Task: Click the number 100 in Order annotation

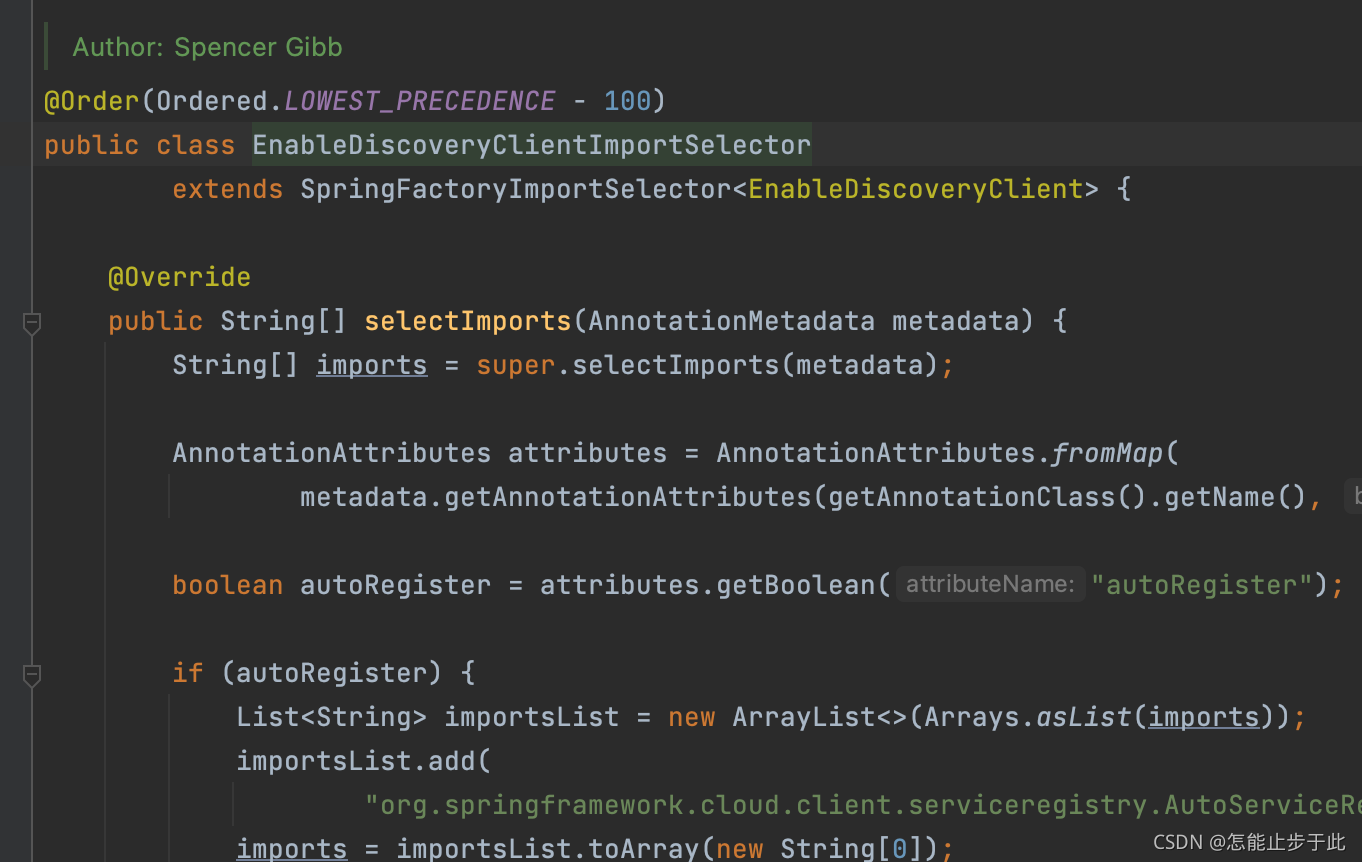Action: point(628,101)
